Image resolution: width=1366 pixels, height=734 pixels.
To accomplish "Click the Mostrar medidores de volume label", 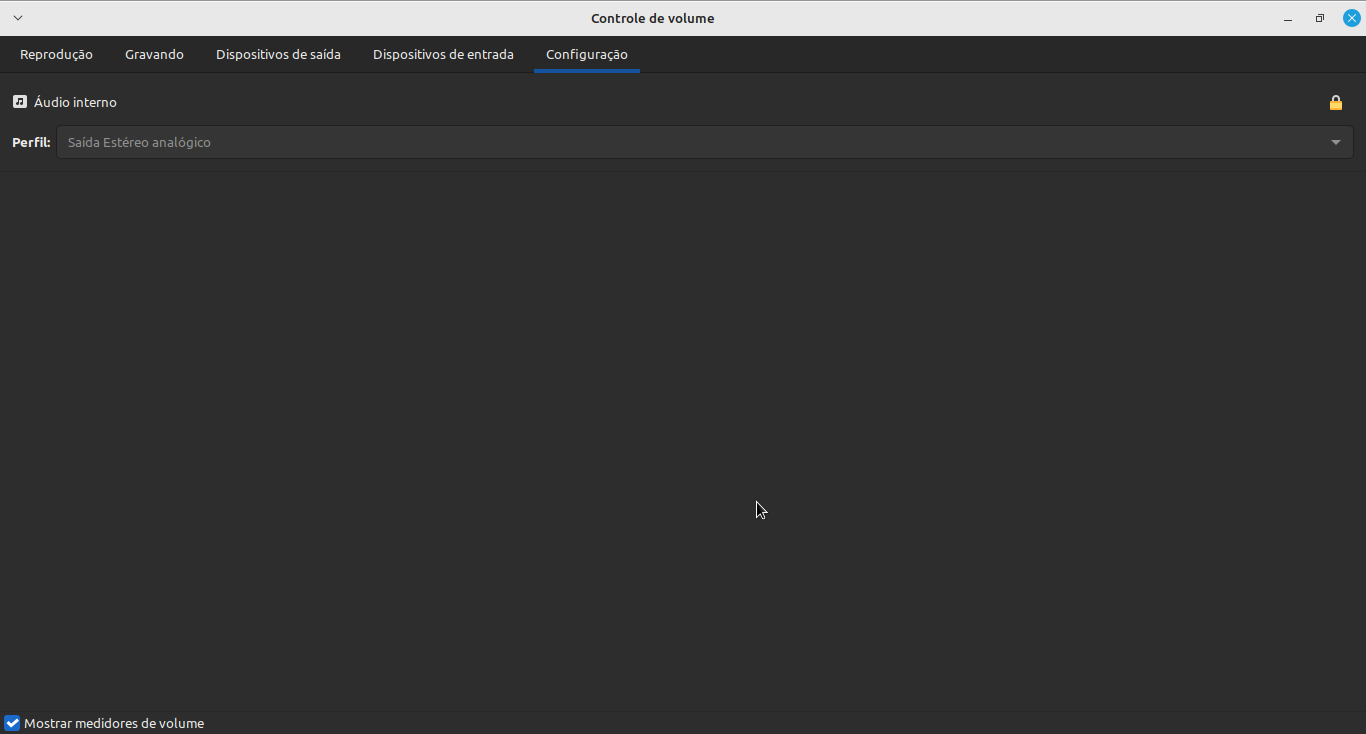I will pyautogui.click(x=114, y=723).
